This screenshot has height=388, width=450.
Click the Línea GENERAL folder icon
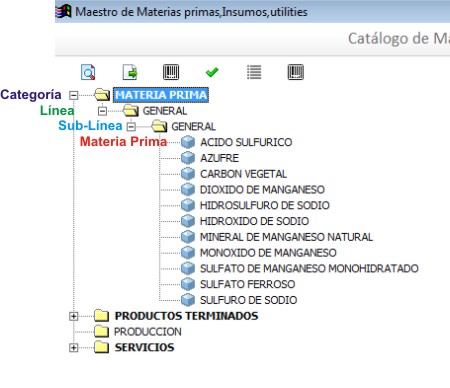tap(131, 110)
